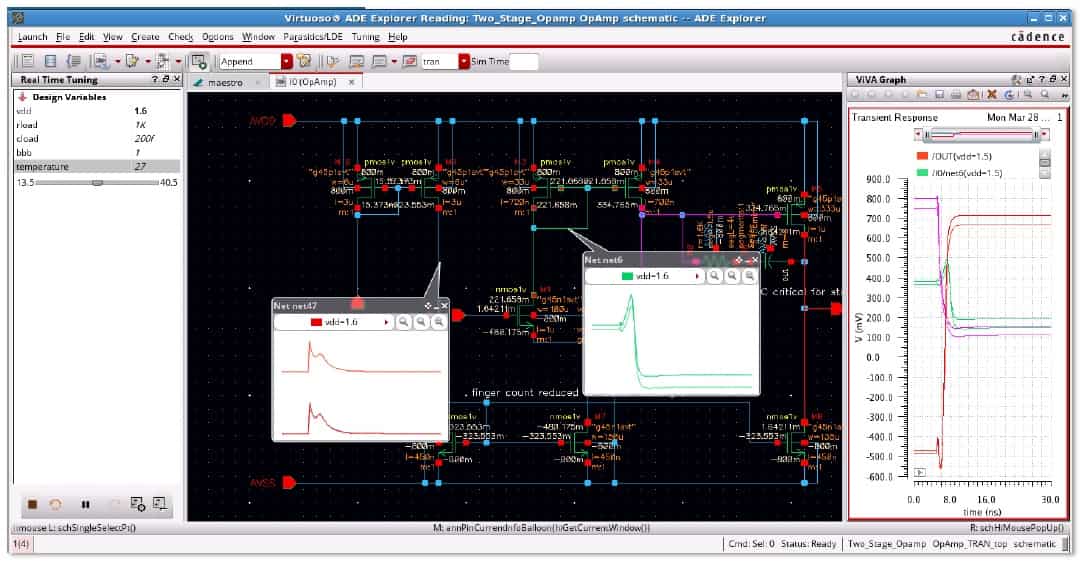This screenshot has height=563, width=1082.
Task: Click the pin icon in net6 popup
Action: (x=739, y=260)
